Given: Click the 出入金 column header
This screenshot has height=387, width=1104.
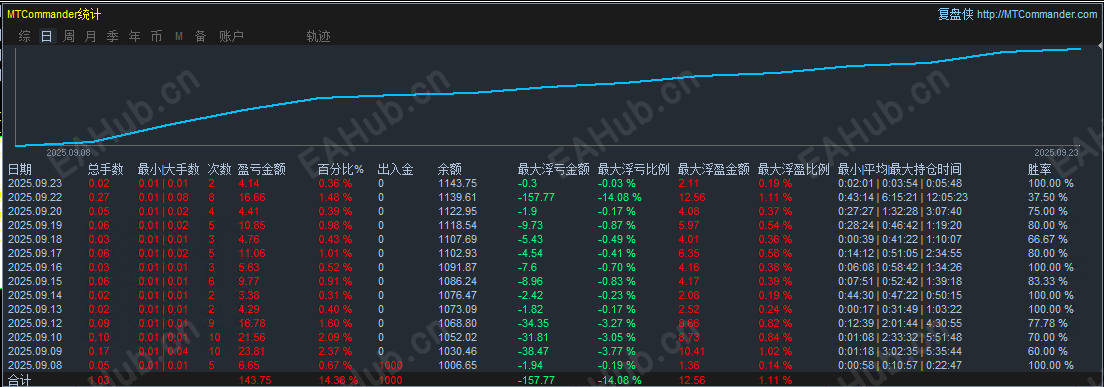Looking at the screenshot, I should 396,170.
